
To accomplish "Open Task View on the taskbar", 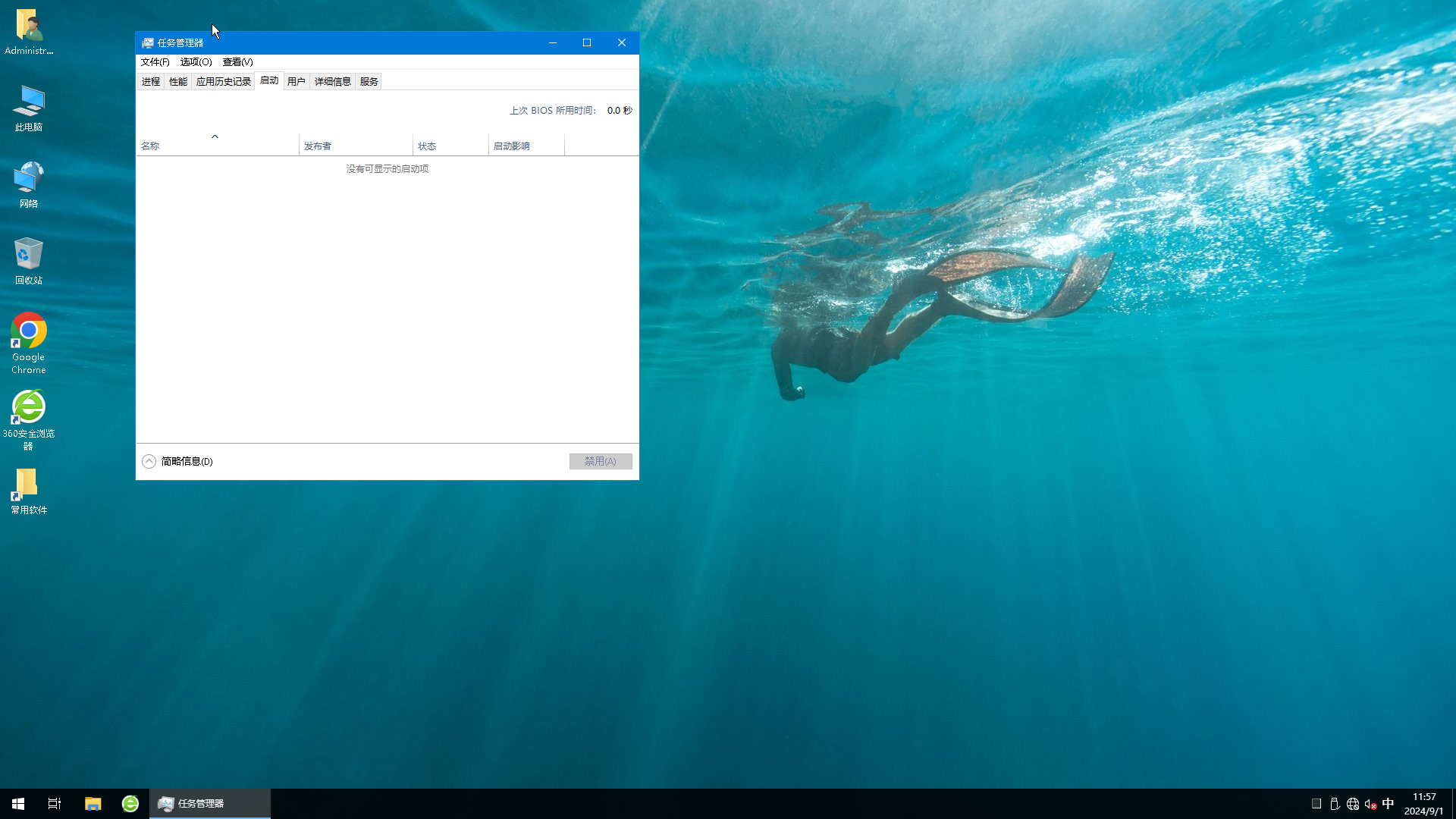I will click(55, 804).
